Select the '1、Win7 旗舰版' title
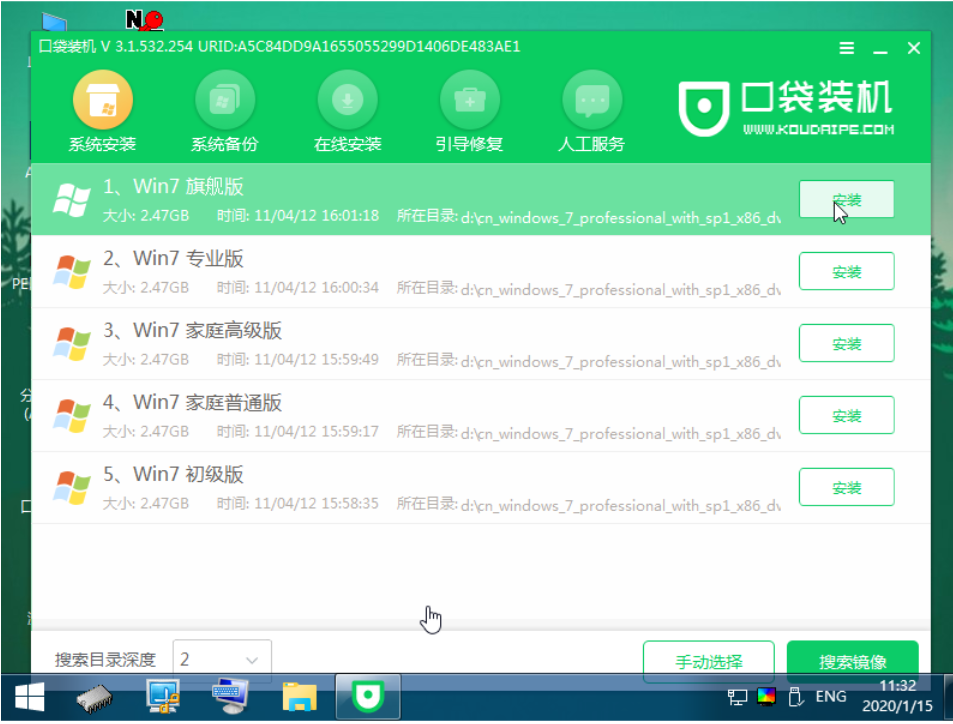Viewport: 953px width, 724px height. tap(173, 187)
